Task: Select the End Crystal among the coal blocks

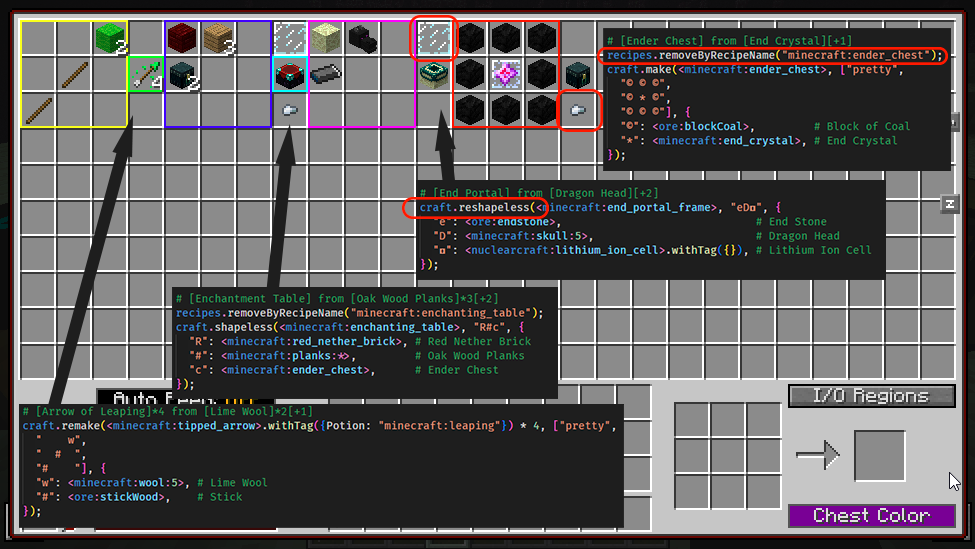Action: [506, 75]
